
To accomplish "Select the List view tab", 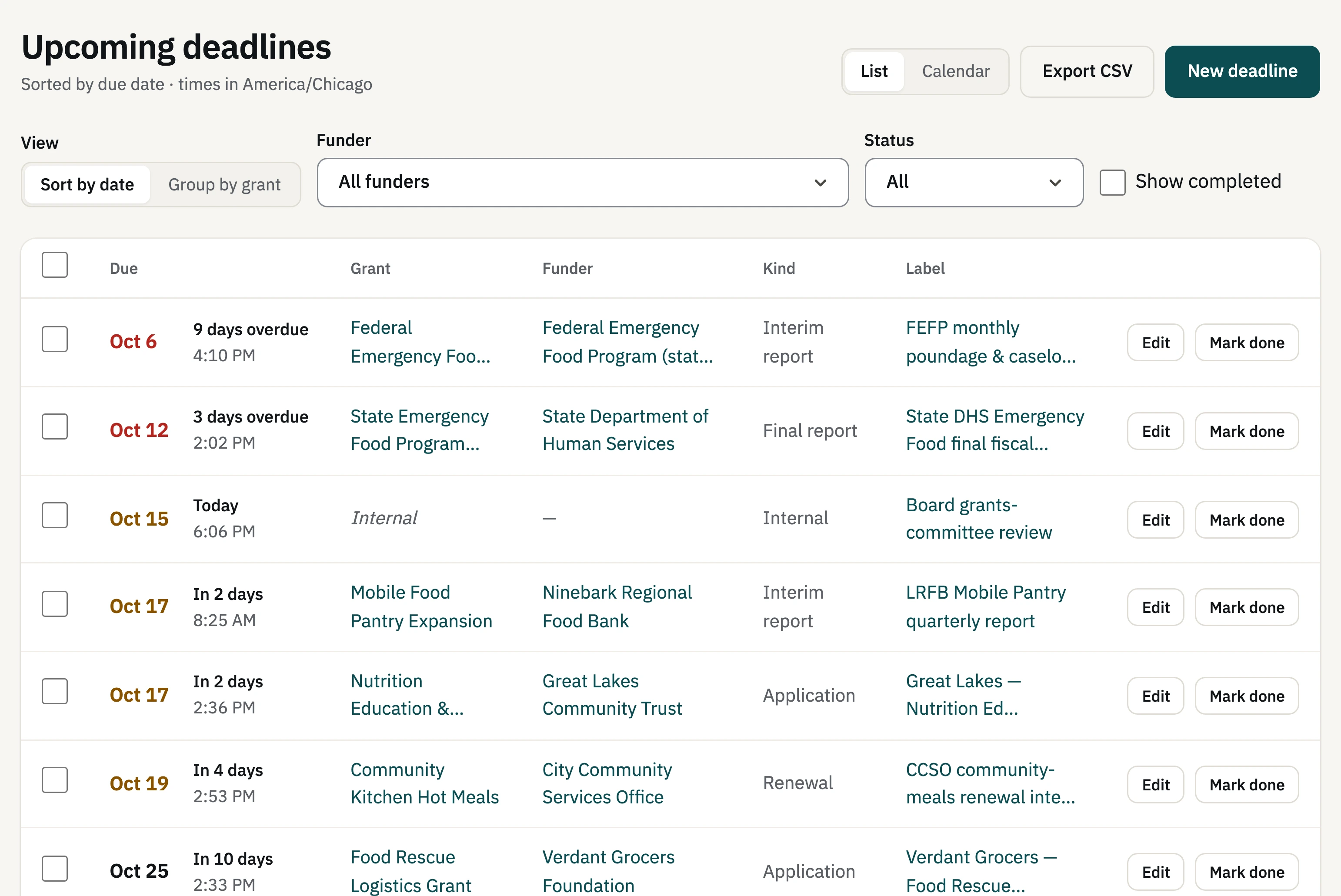I will (x=874, y=71).
